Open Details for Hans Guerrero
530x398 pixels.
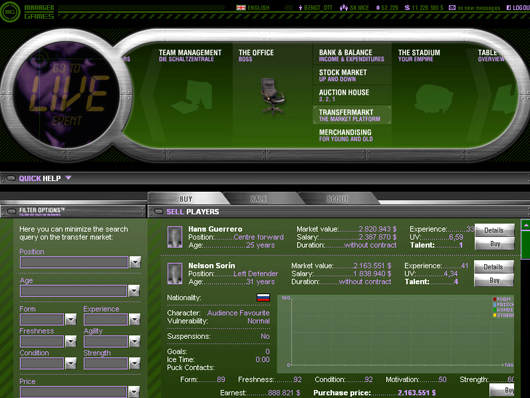(x=494, y=230)
